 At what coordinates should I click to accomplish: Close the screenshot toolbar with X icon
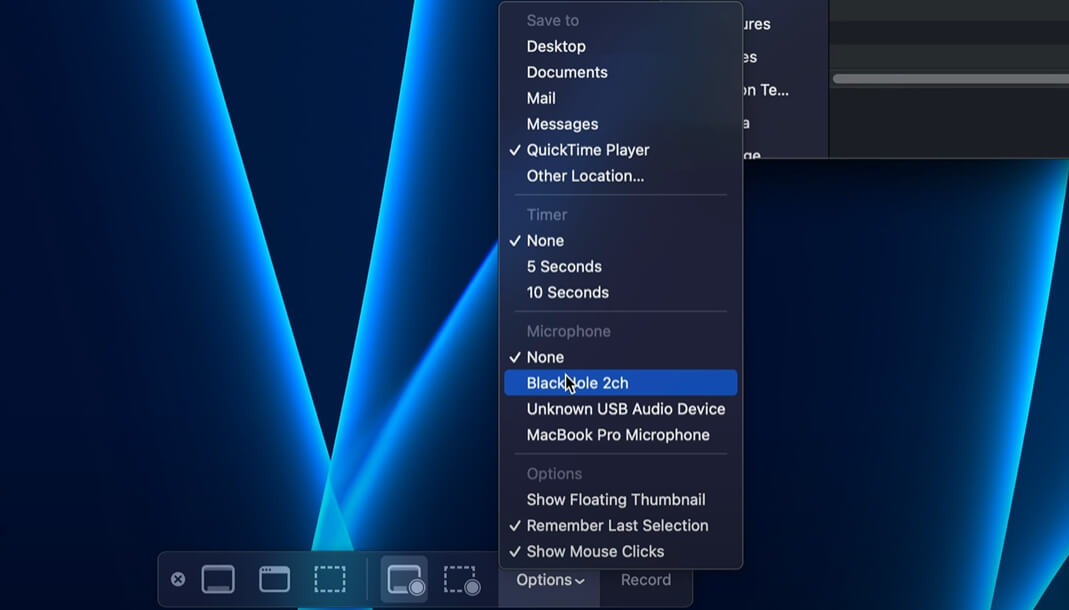(x=178, y=579)
